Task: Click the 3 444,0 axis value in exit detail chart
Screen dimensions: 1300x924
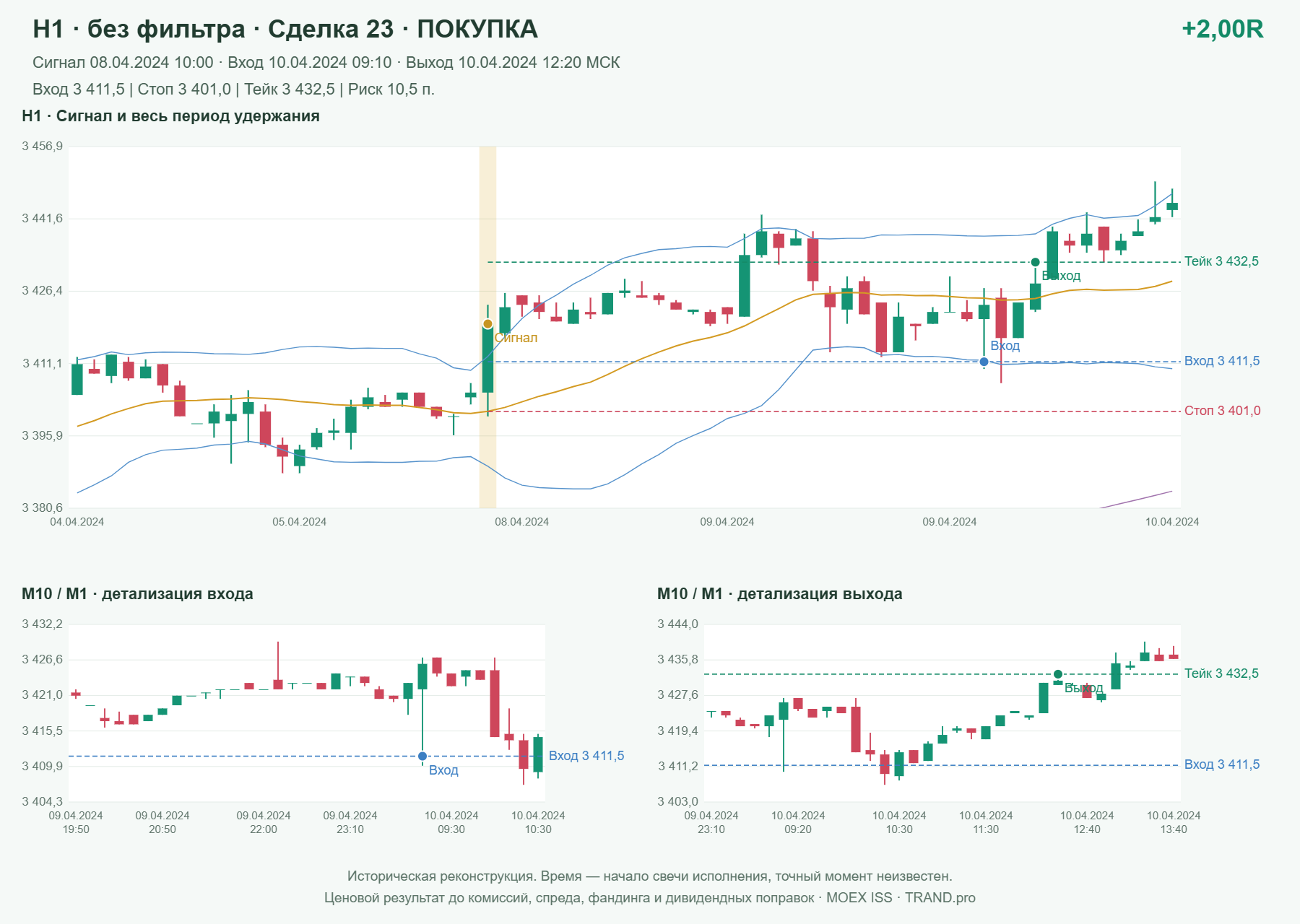Action: pos(678,624)
